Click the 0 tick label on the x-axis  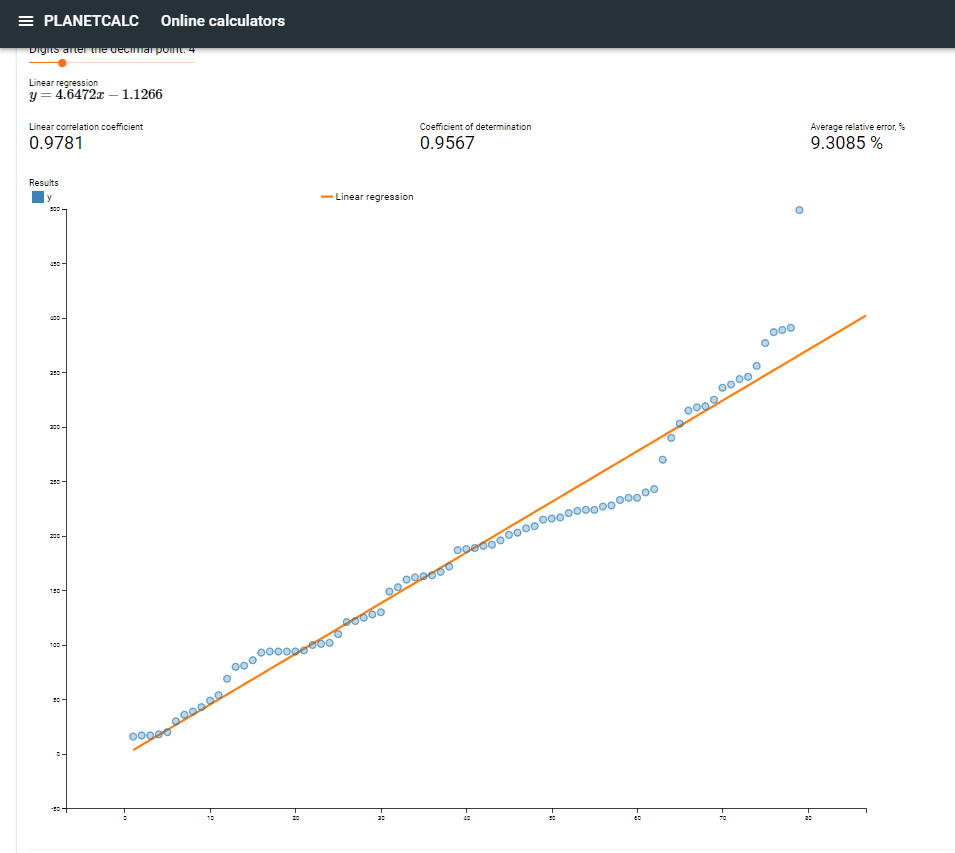(125, 819)
